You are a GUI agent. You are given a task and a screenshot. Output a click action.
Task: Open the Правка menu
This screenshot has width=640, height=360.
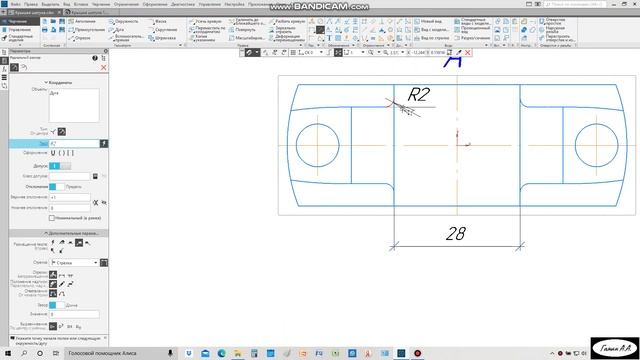tap(31, 4)
